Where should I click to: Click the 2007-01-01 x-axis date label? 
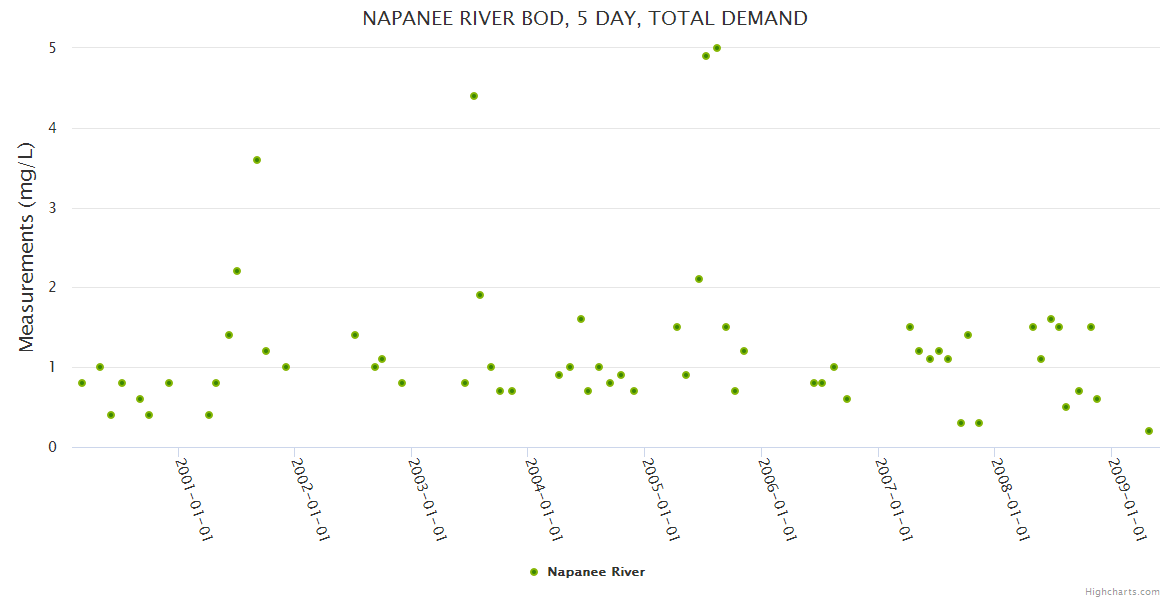[x=894, y=499]
